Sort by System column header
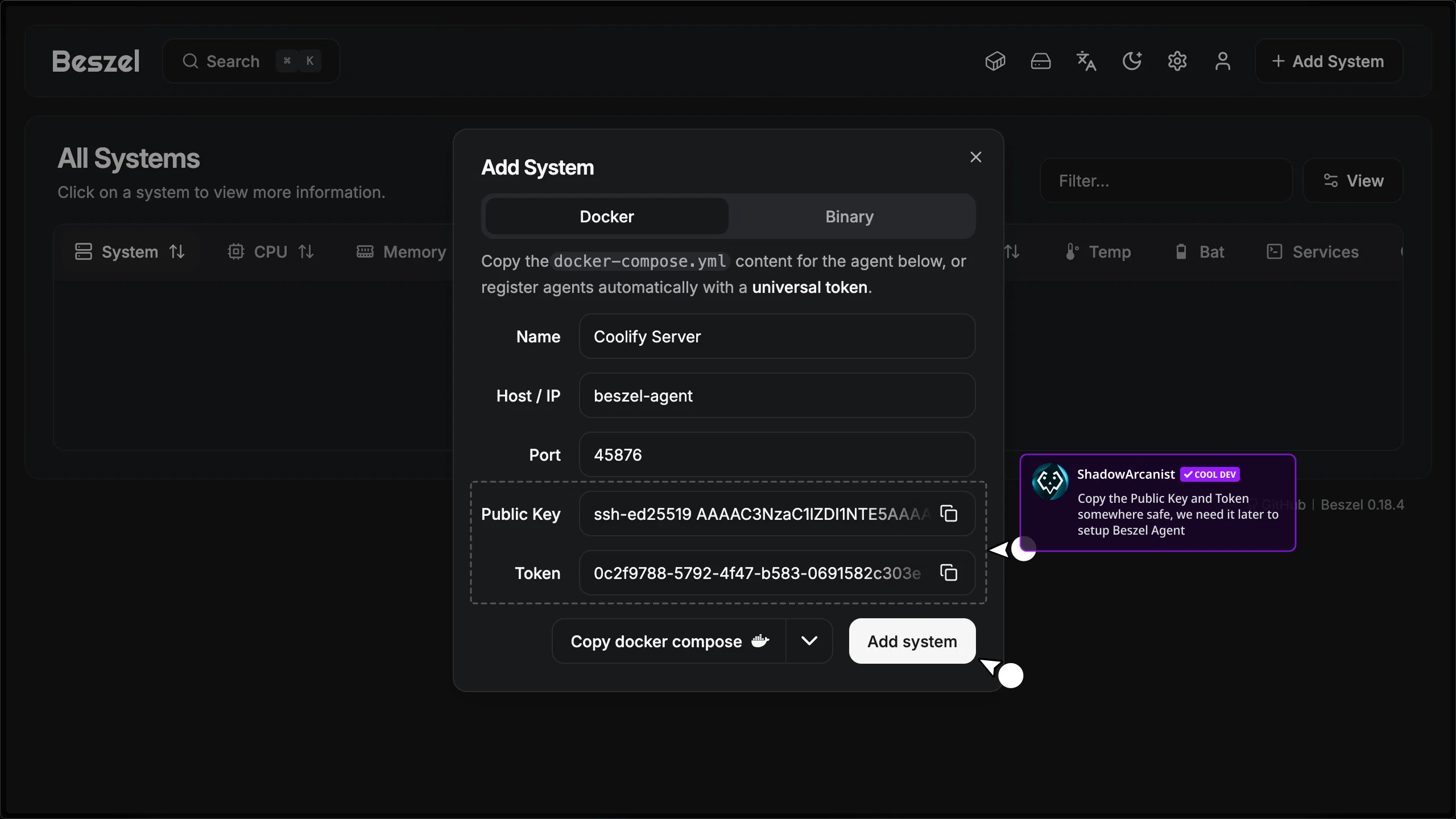 [x=130, y=252]
